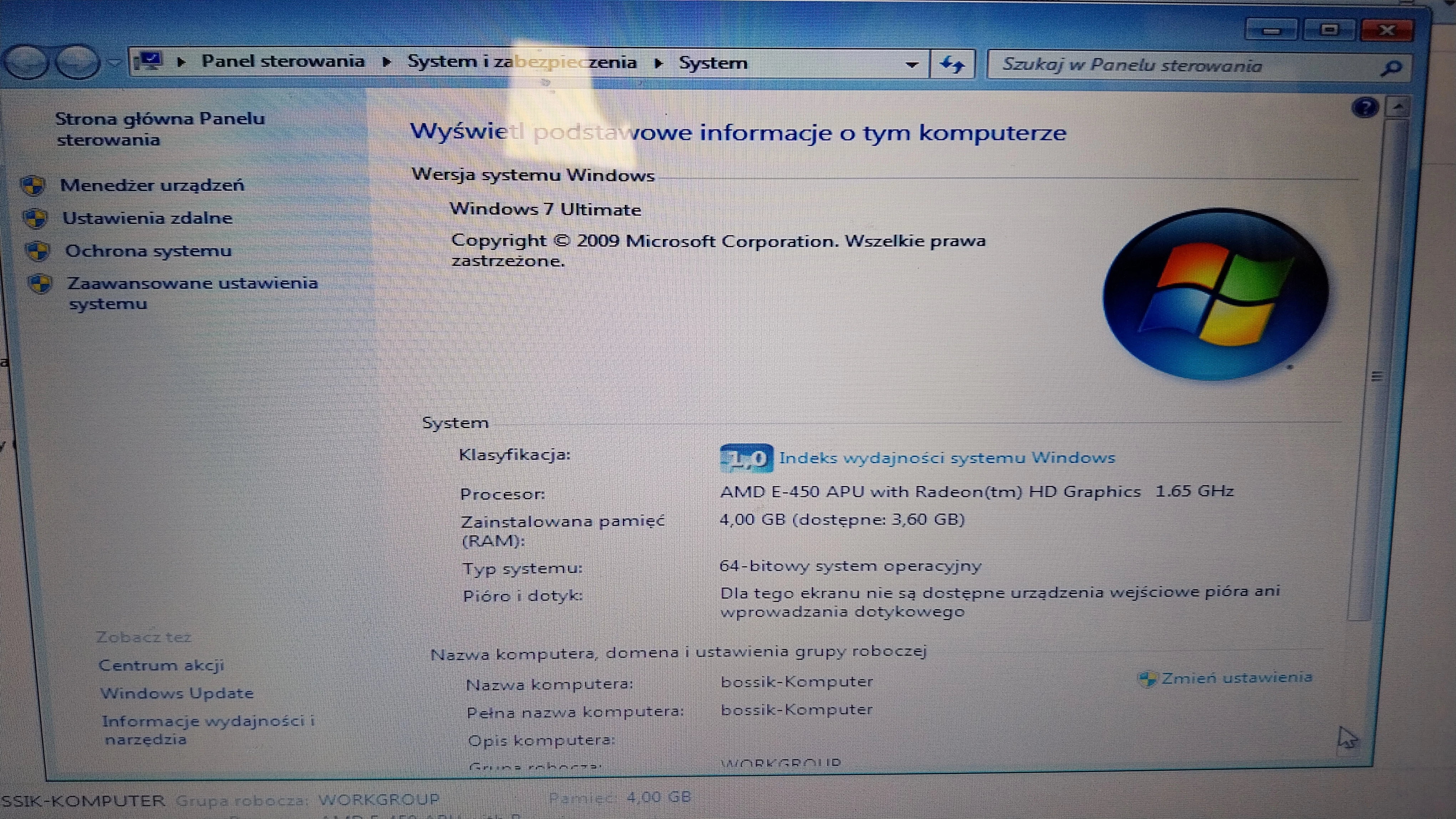Click the search magnifier icon

point(1391,68)
